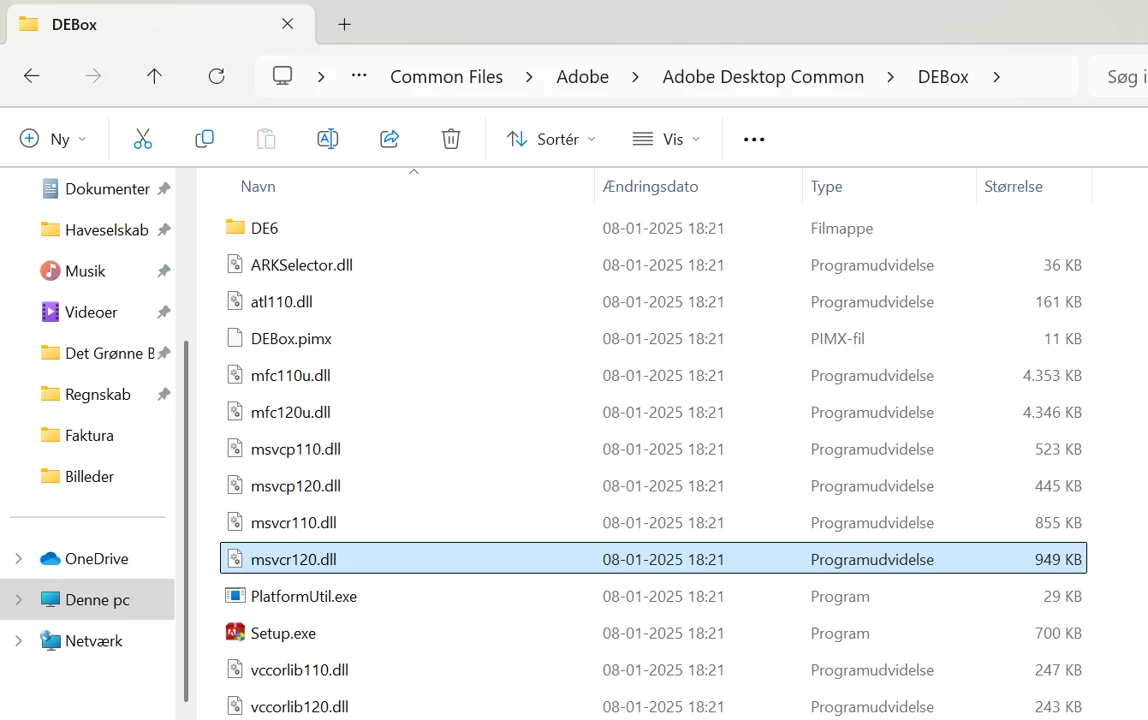Click the sidebar vertical scrollbar
Image resolution: width=1148 pixels, height=720 pixels.
point(186,522)
